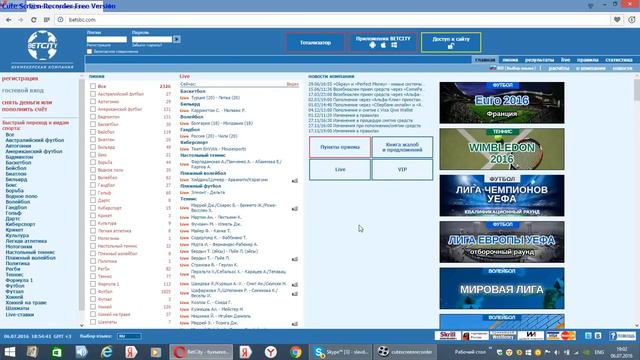
Task: Open the статистика tab
Action: click(x=619, y=60)
